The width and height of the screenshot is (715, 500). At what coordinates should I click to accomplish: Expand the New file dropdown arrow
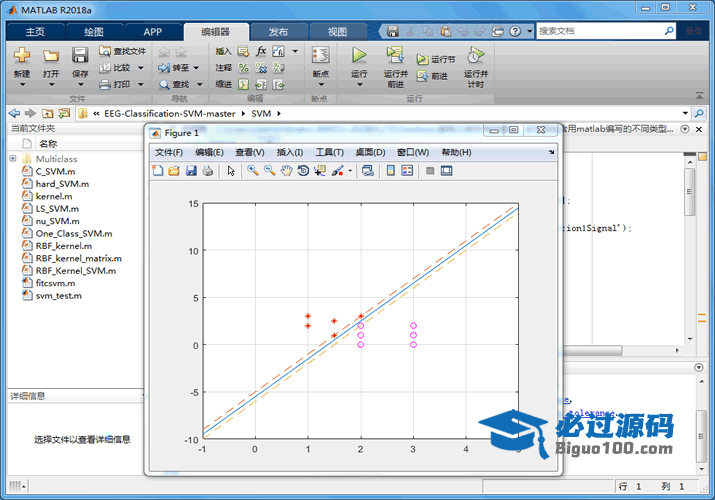pyautogui.click(x=21, y=84)
